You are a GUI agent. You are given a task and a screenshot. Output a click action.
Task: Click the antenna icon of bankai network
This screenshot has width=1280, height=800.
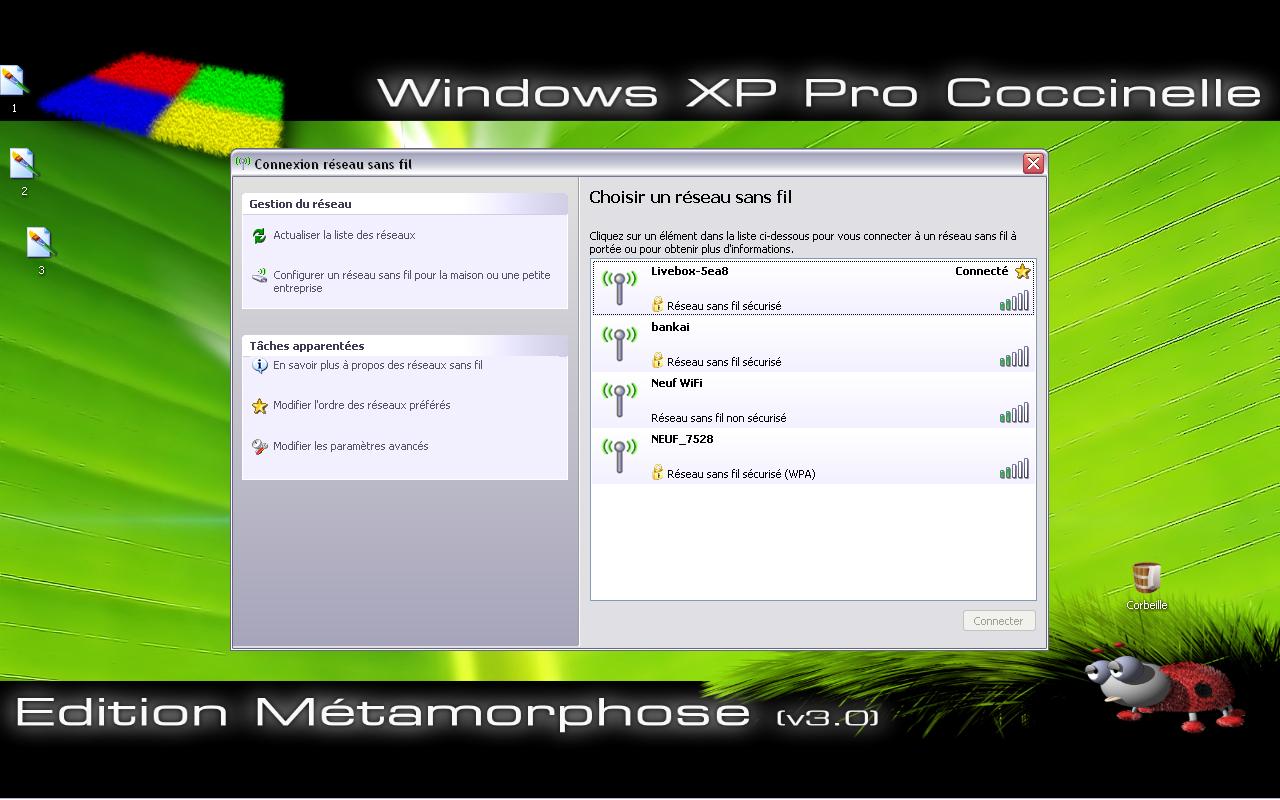coord(619,344)
